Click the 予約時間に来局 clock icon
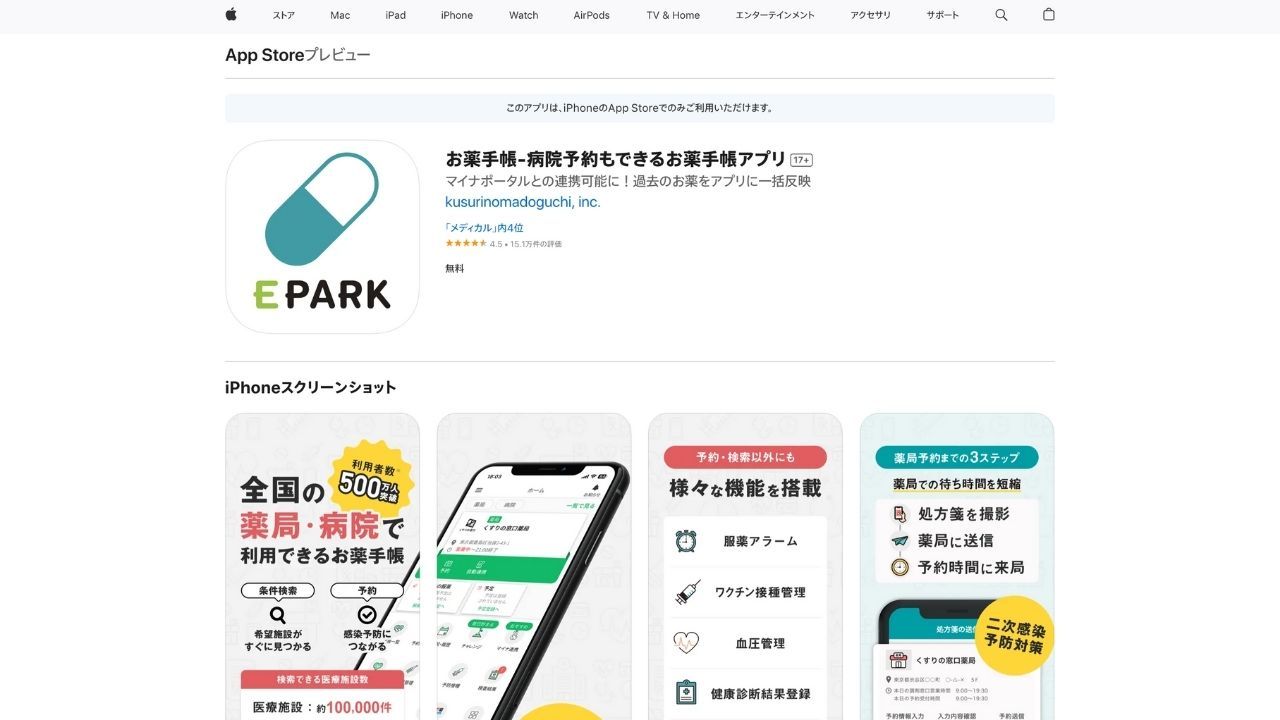1280x720 pixels. (x=900, y=567)
